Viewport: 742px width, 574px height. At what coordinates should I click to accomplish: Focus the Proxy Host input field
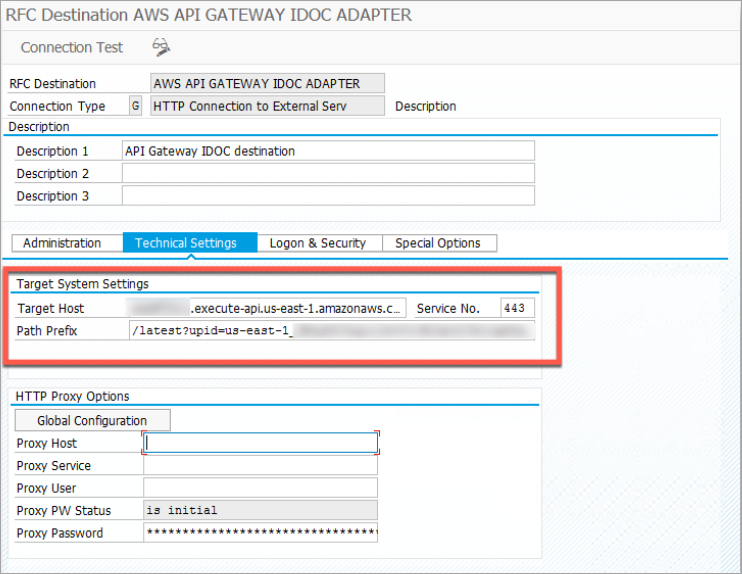click(260, 443)
